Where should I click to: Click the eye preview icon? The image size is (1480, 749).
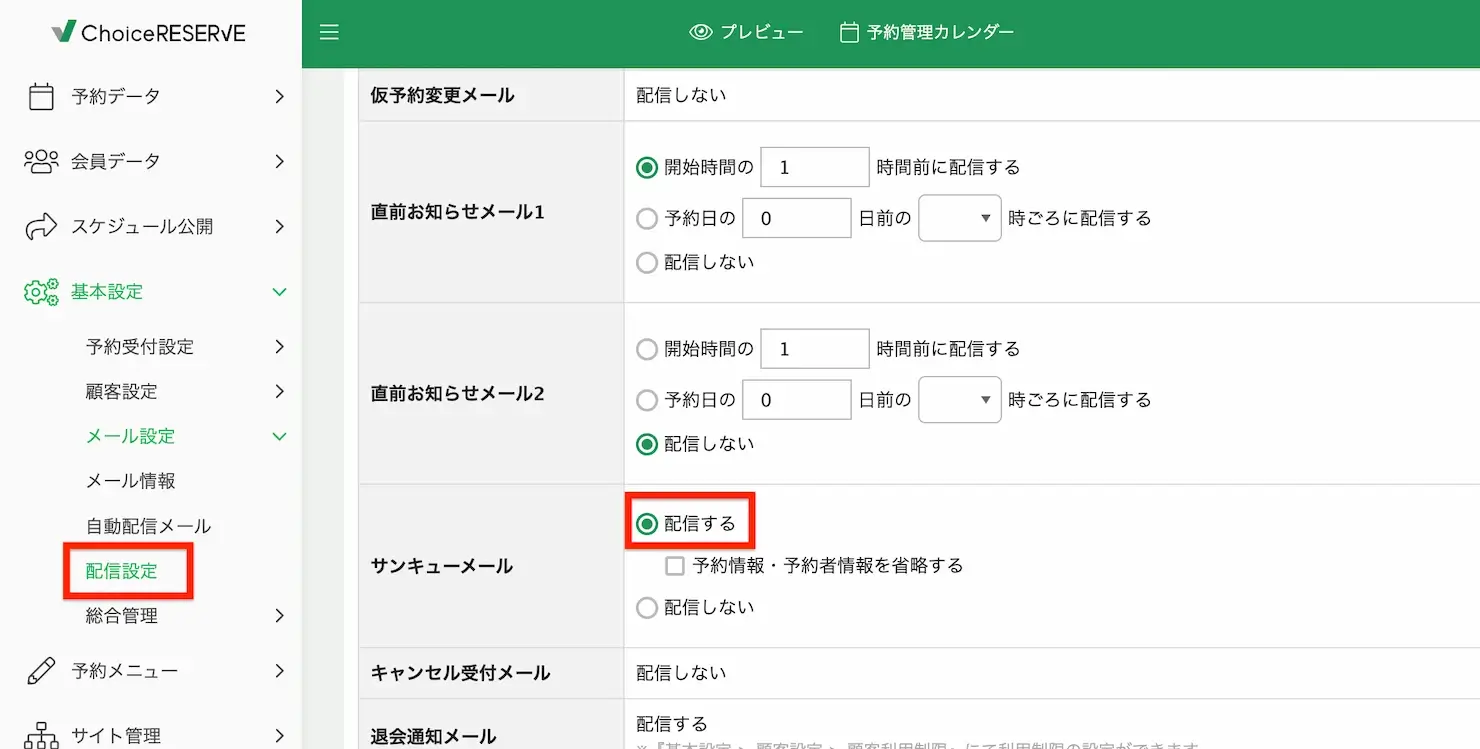coord(701,32)
